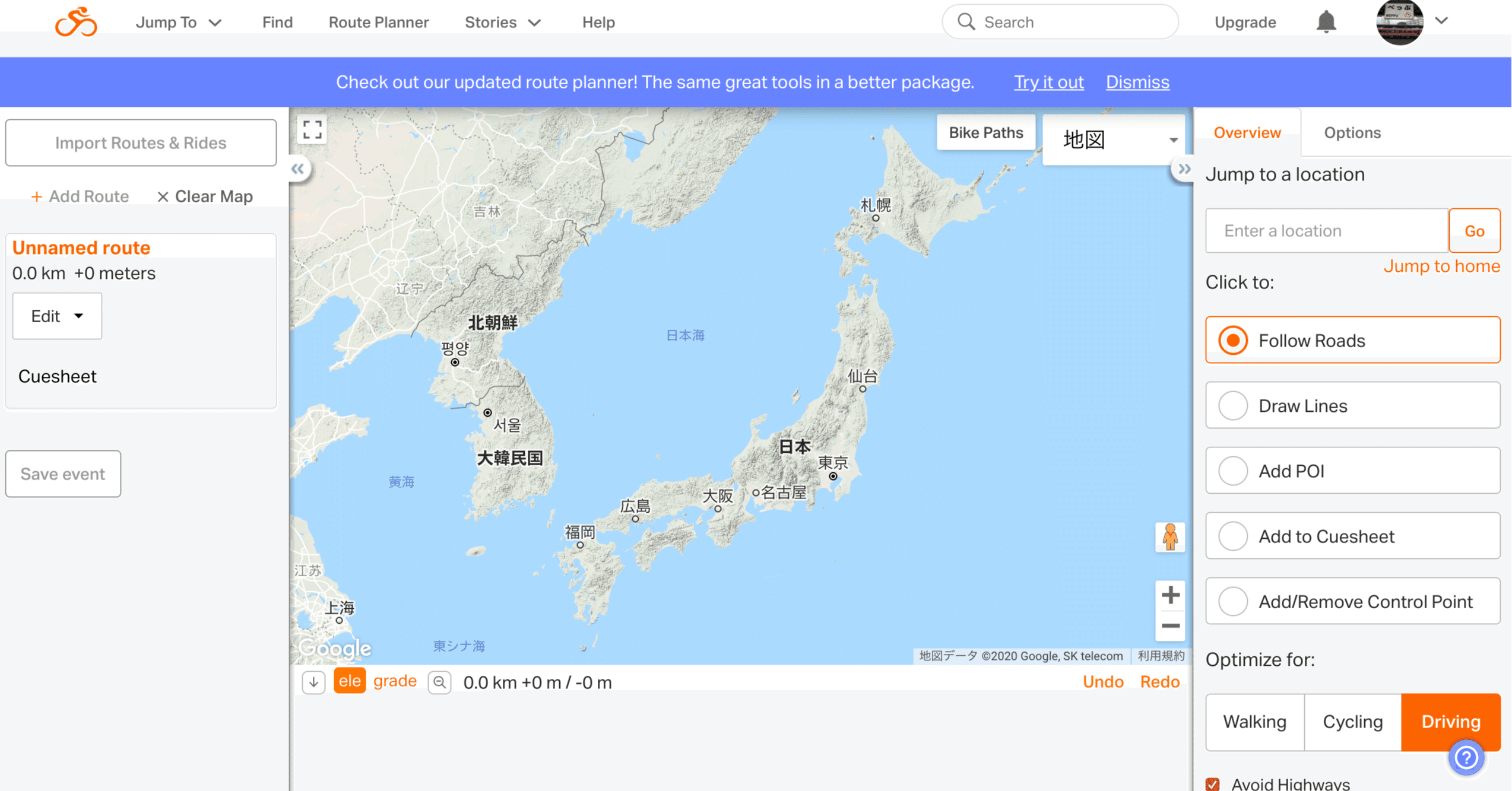
Task: Select the Add POI option
Action: (1352, 471)
